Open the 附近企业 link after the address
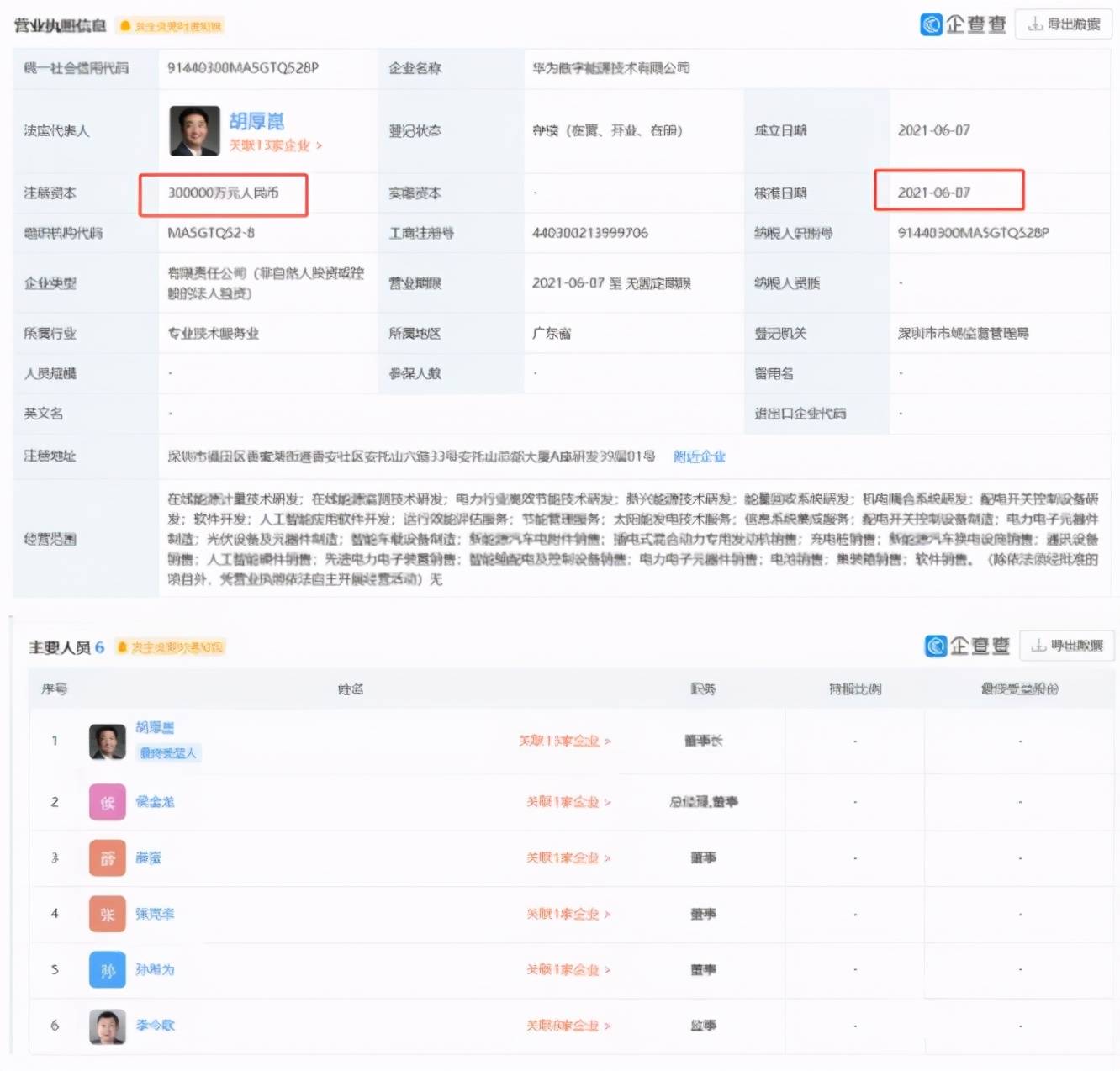1120x1071 pixels. point(700,456)
